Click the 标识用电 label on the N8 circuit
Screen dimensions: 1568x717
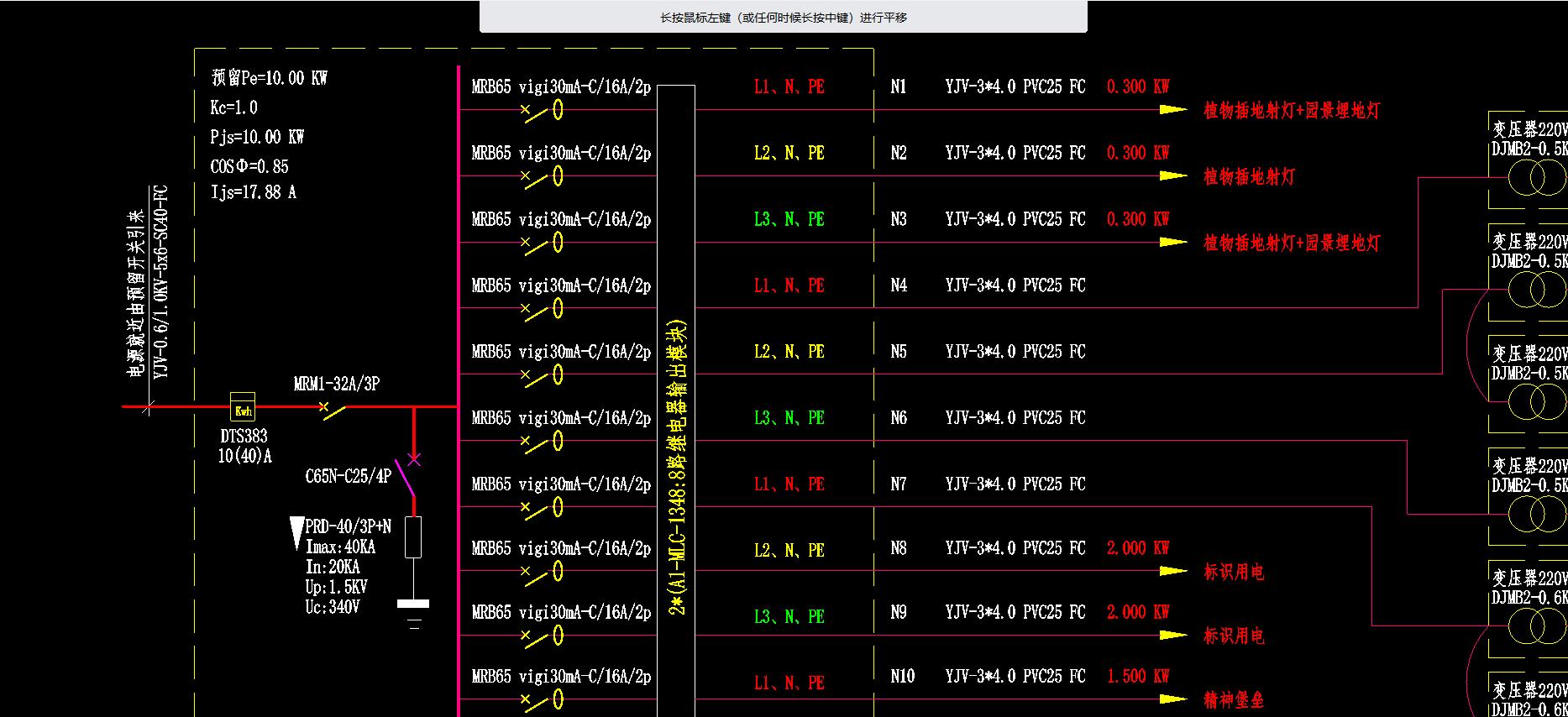1234,573
